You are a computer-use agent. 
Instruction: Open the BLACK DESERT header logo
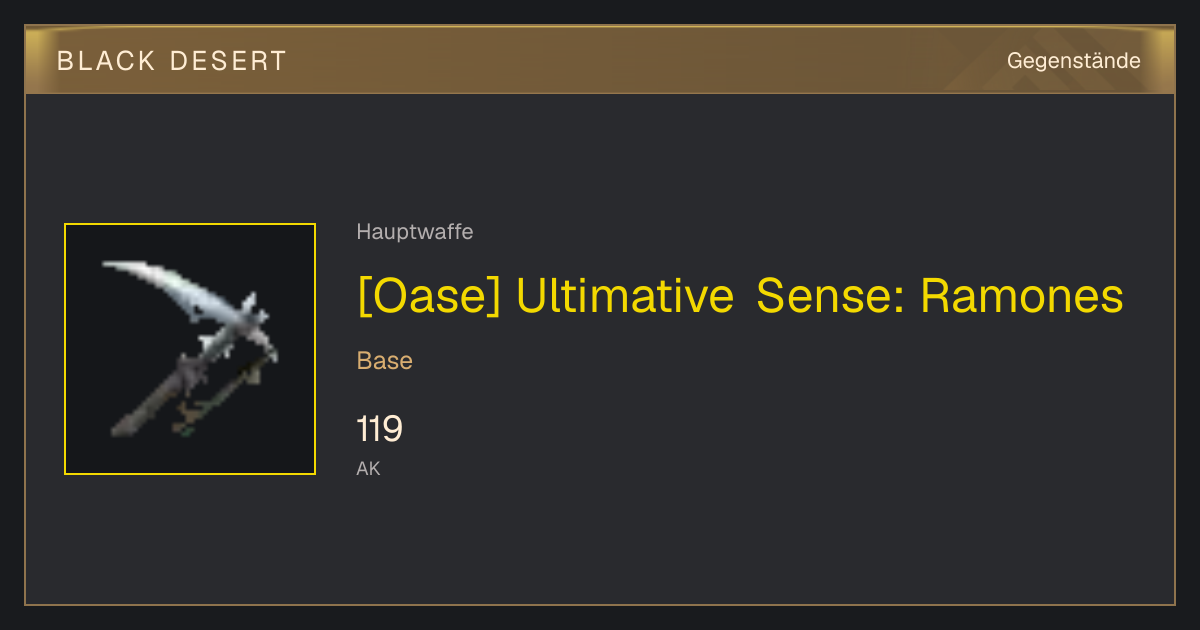click(x=172, y=61)
